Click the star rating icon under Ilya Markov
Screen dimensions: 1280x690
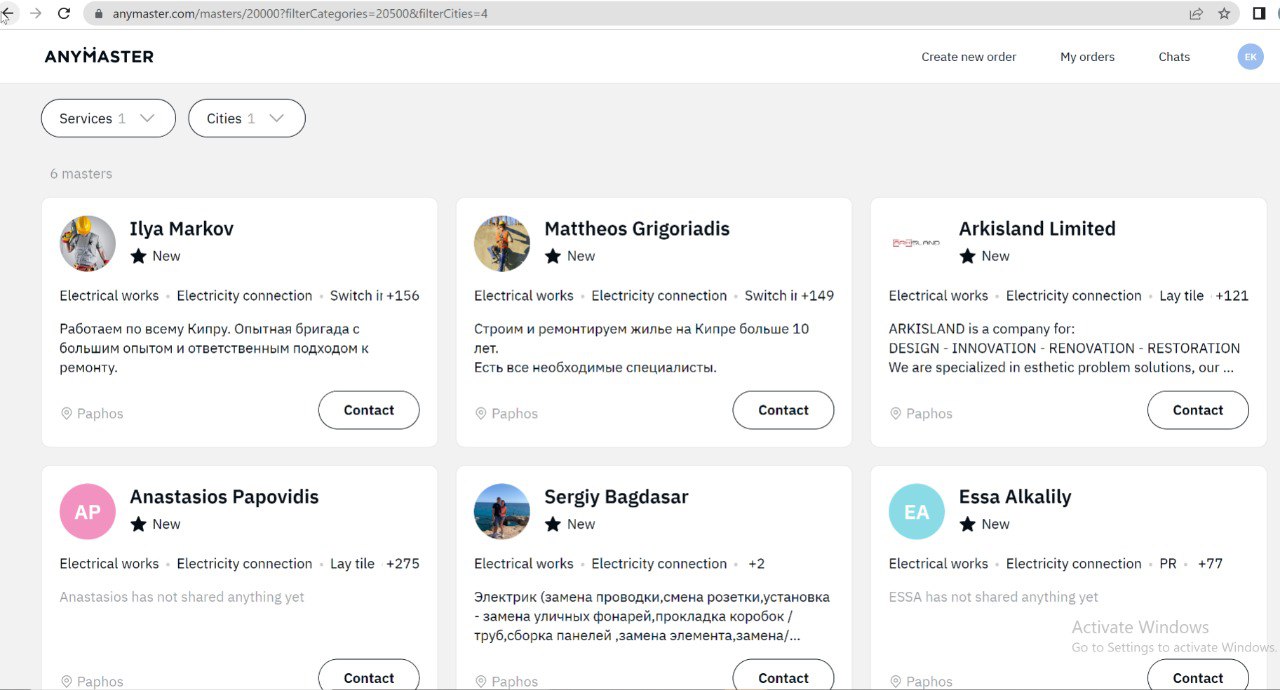pyautogui.click(x=138, y=256)
